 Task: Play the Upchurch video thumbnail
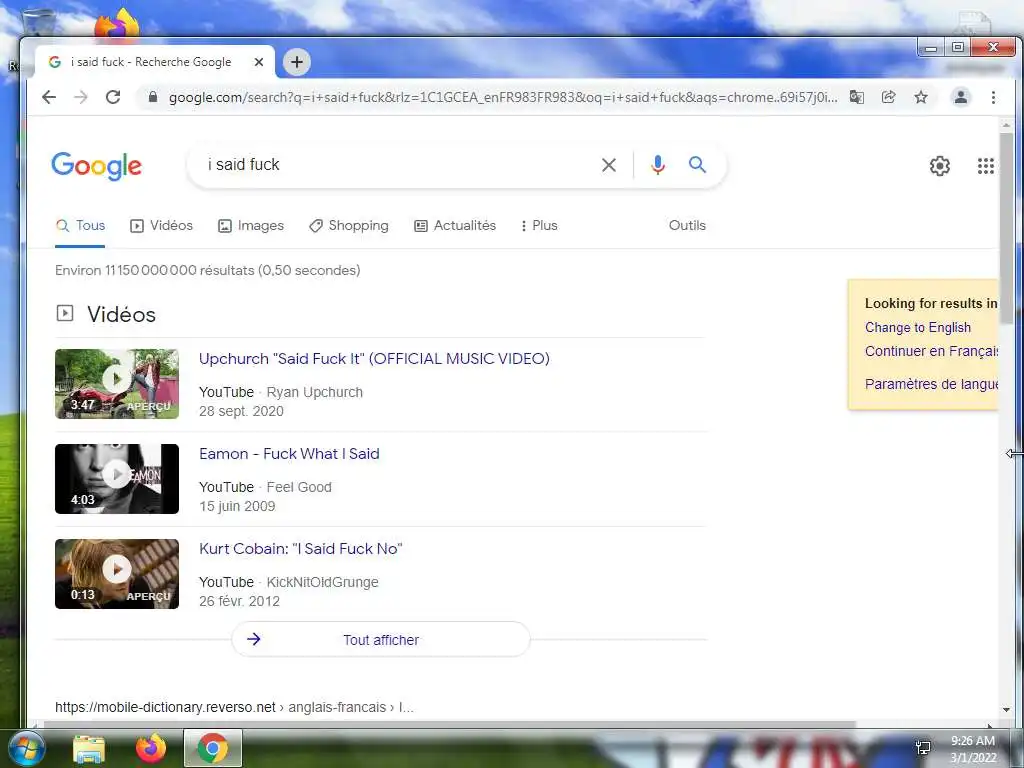click(117, 384)
